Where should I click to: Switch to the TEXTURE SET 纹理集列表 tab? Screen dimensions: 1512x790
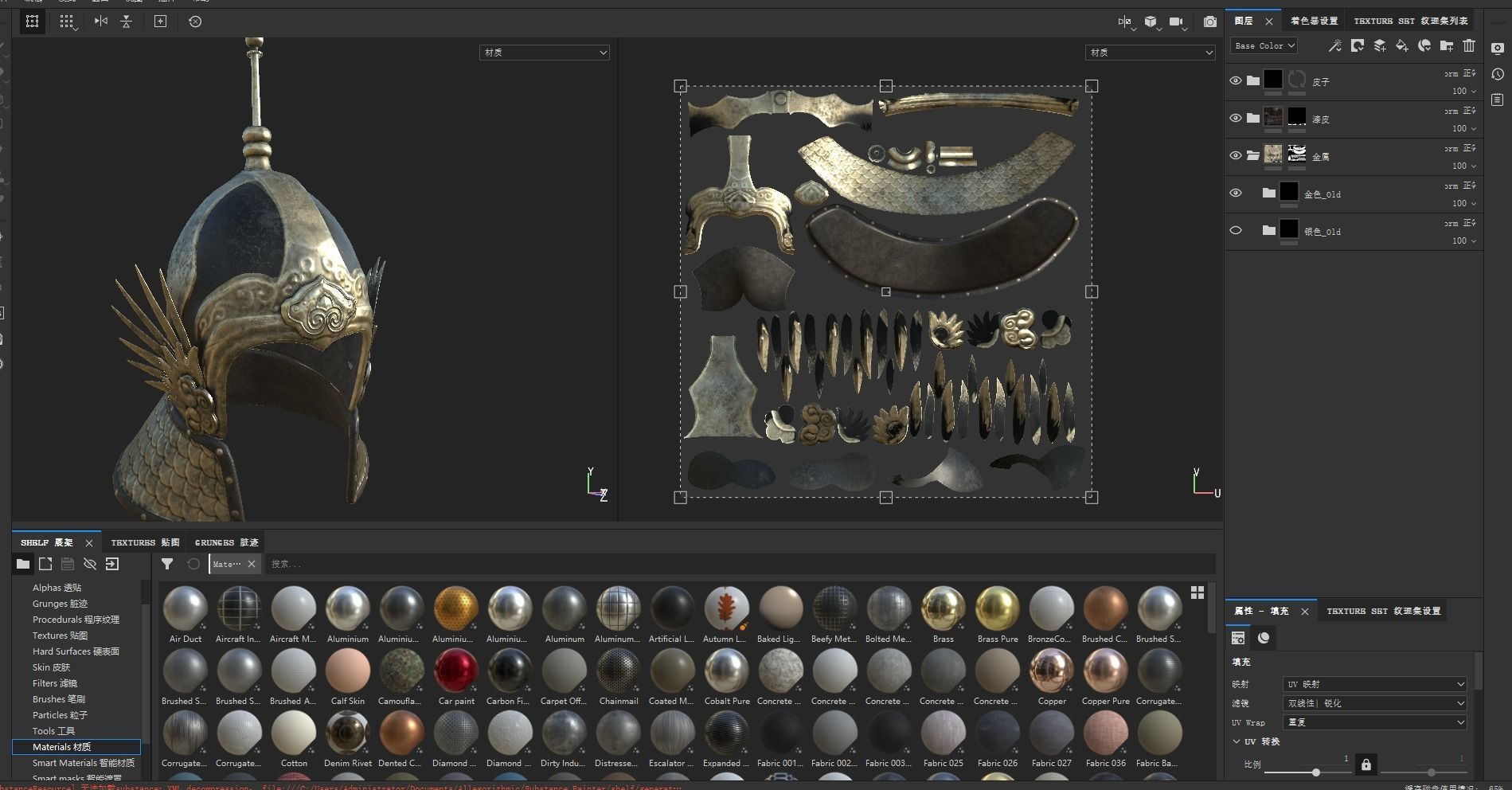click(x=1411, y=21)
